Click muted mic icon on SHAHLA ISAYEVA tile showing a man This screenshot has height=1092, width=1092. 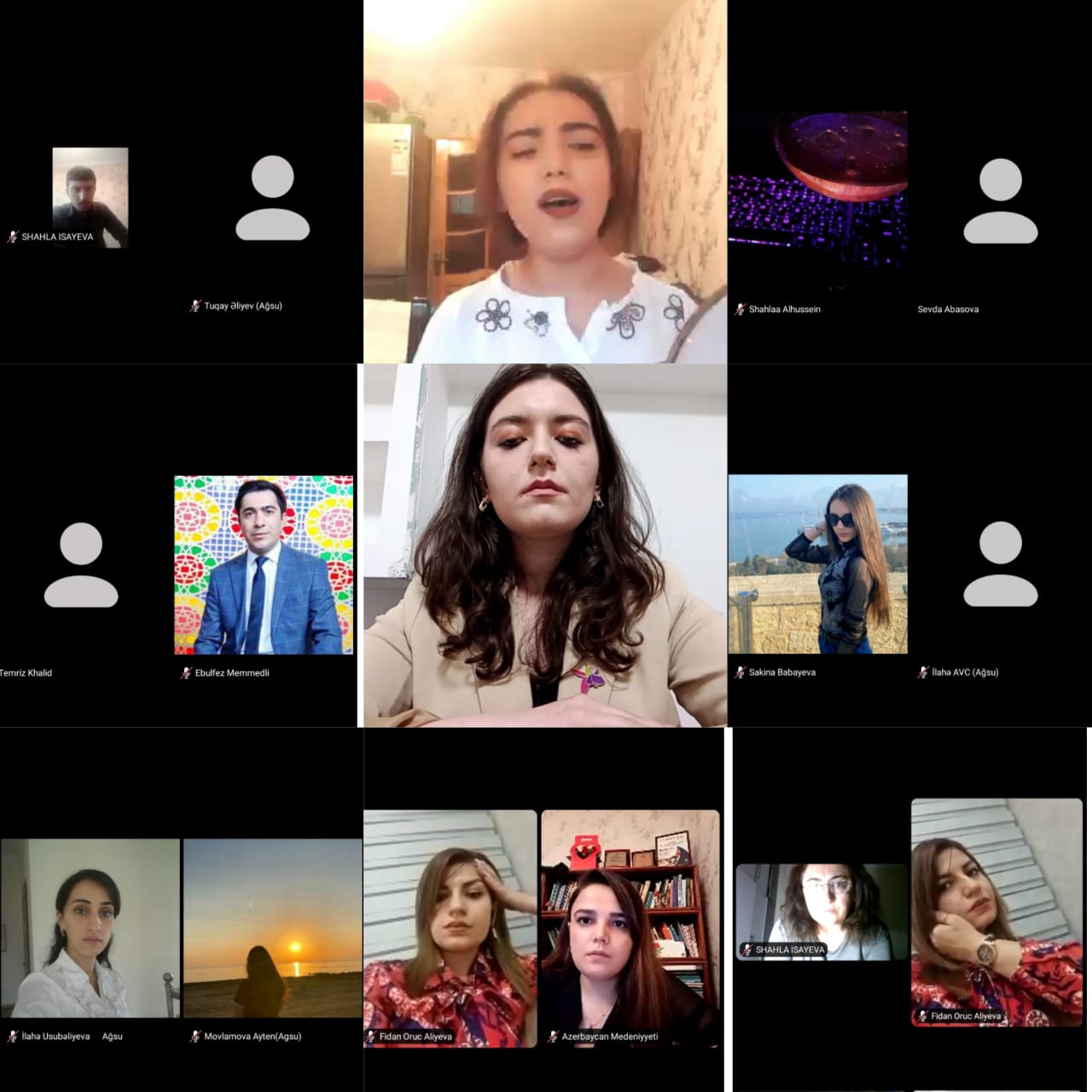[x=13, y=236]
